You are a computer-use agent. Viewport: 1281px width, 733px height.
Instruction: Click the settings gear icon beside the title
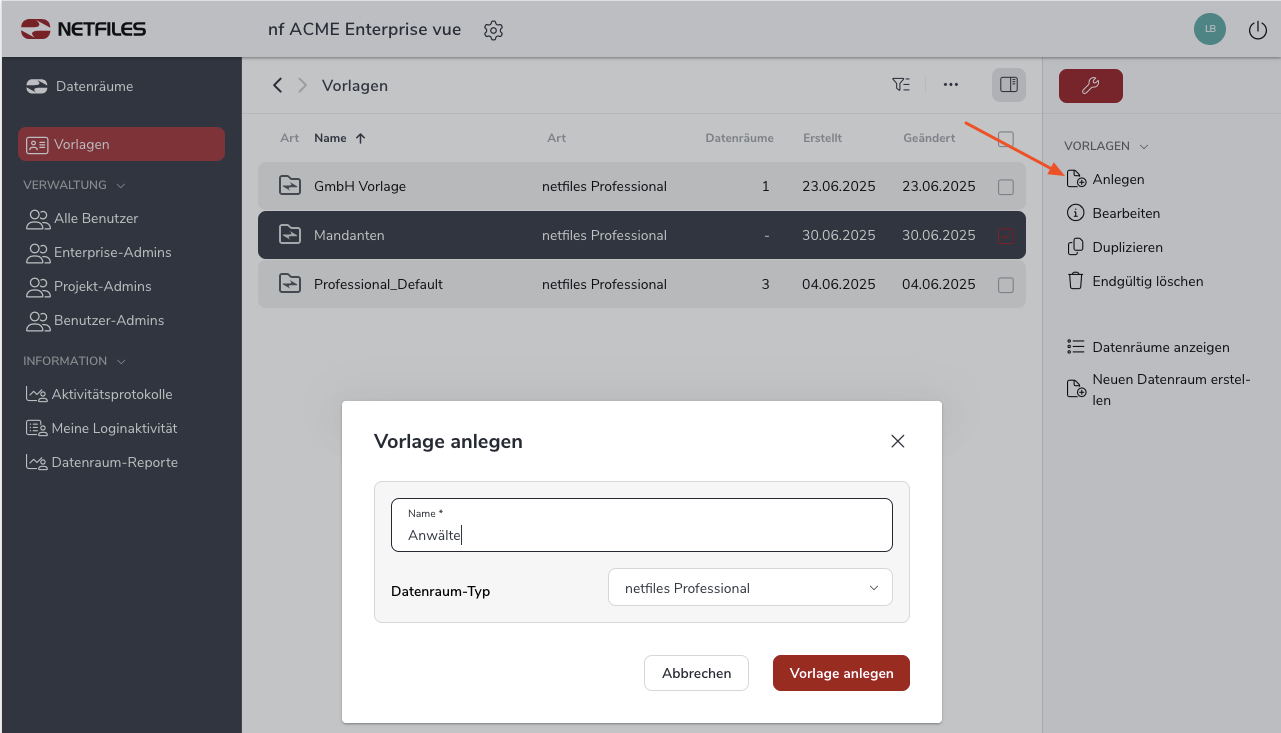493,30
